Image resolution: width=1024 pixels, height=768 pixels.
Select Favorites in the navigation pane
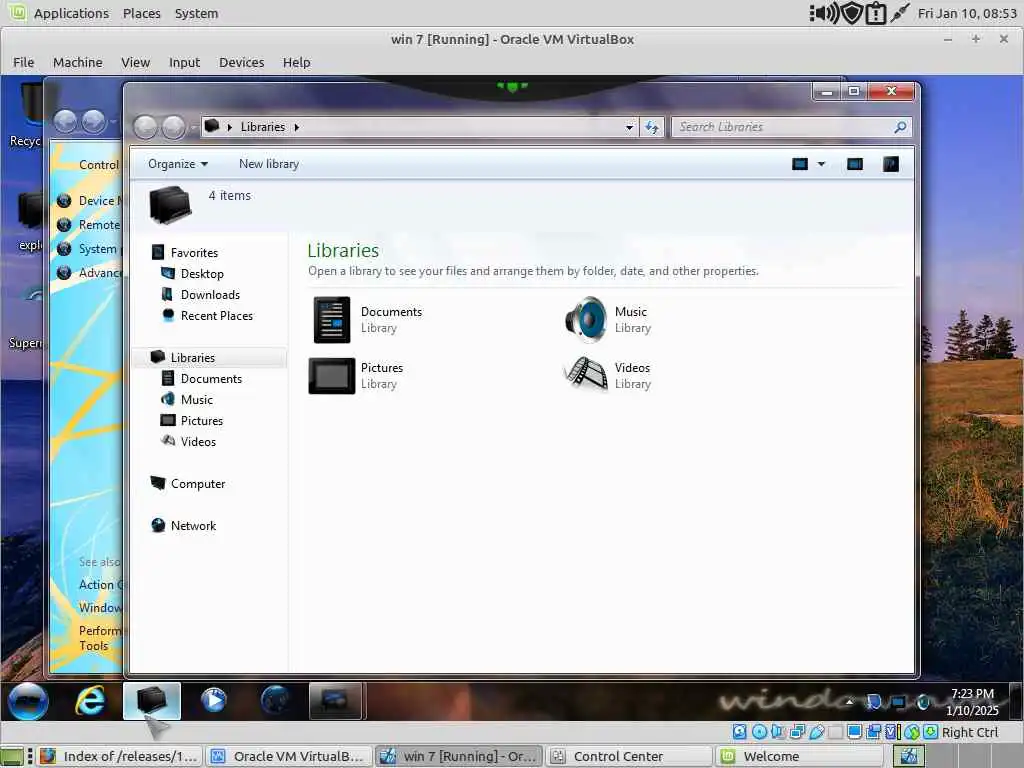point(194,253)
